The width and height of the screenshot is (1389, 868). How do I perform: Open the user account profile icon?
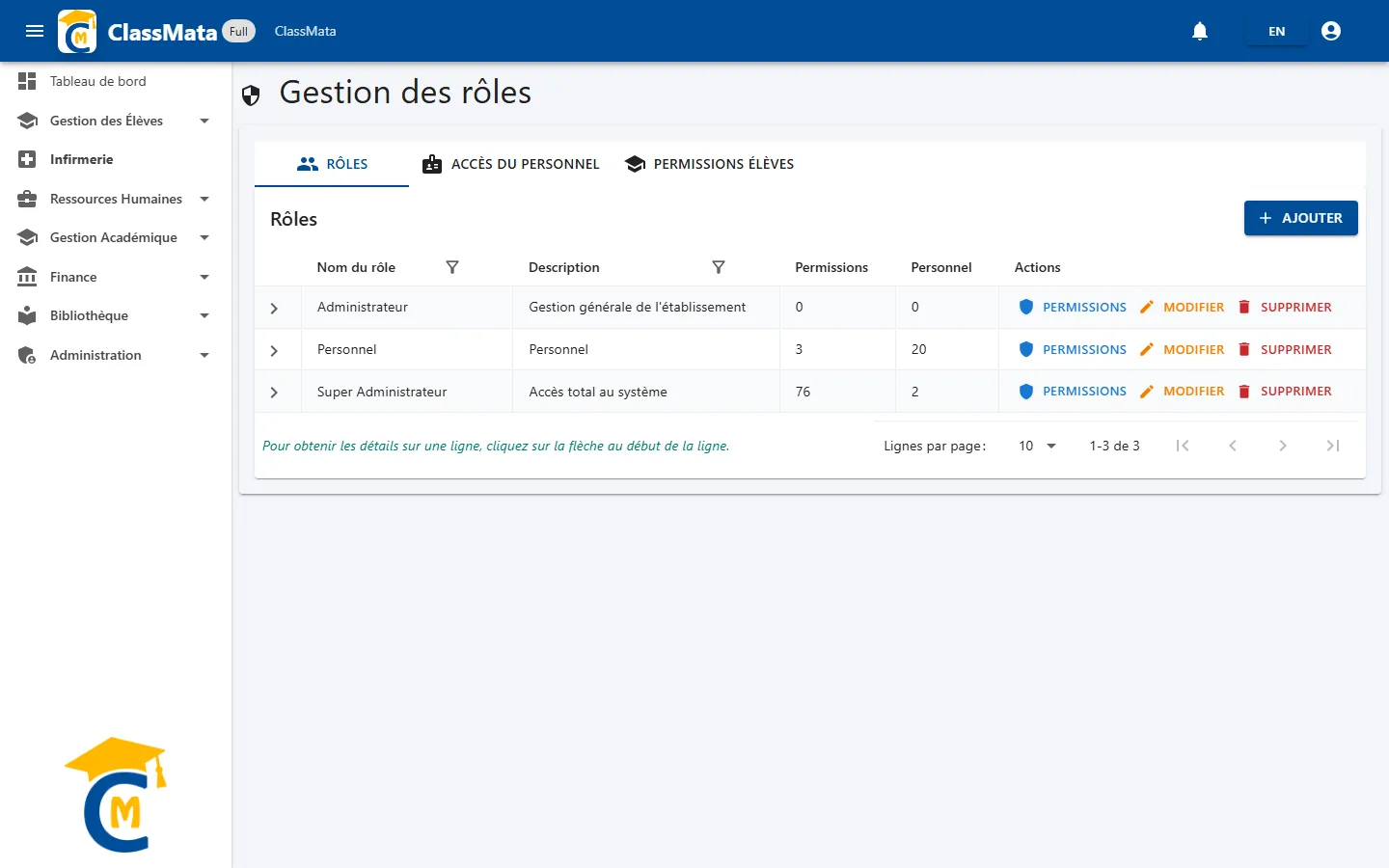click(1331, 31)
